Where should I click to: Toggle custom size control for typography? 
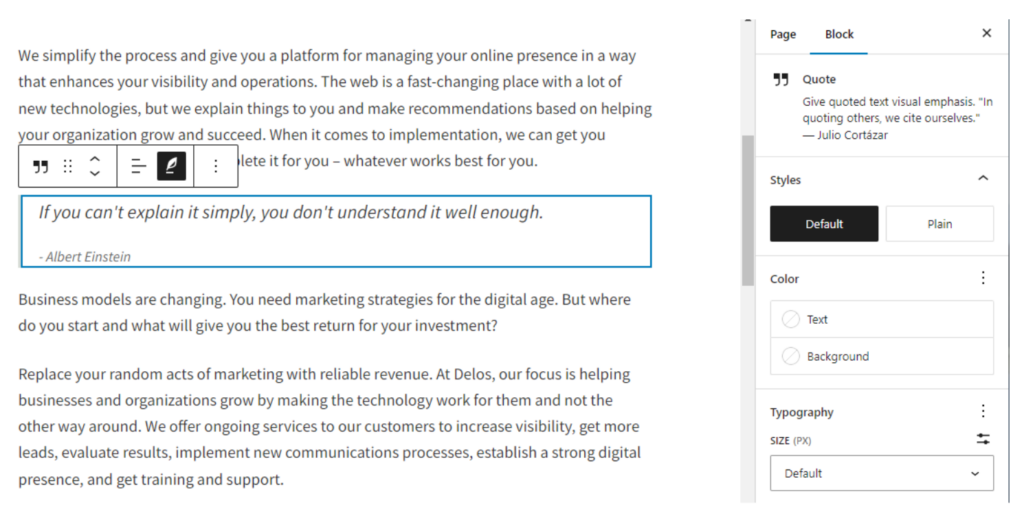click(x=983, y=439)
